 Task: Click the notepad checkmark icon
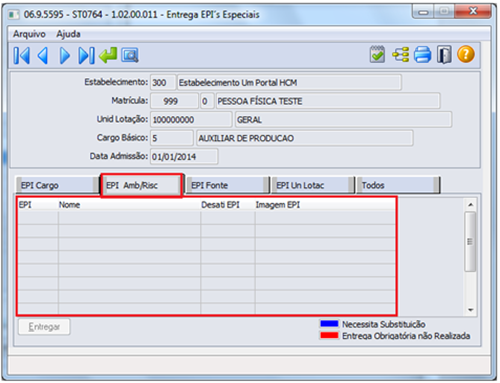pyautogui.click(x=377, y=54)
